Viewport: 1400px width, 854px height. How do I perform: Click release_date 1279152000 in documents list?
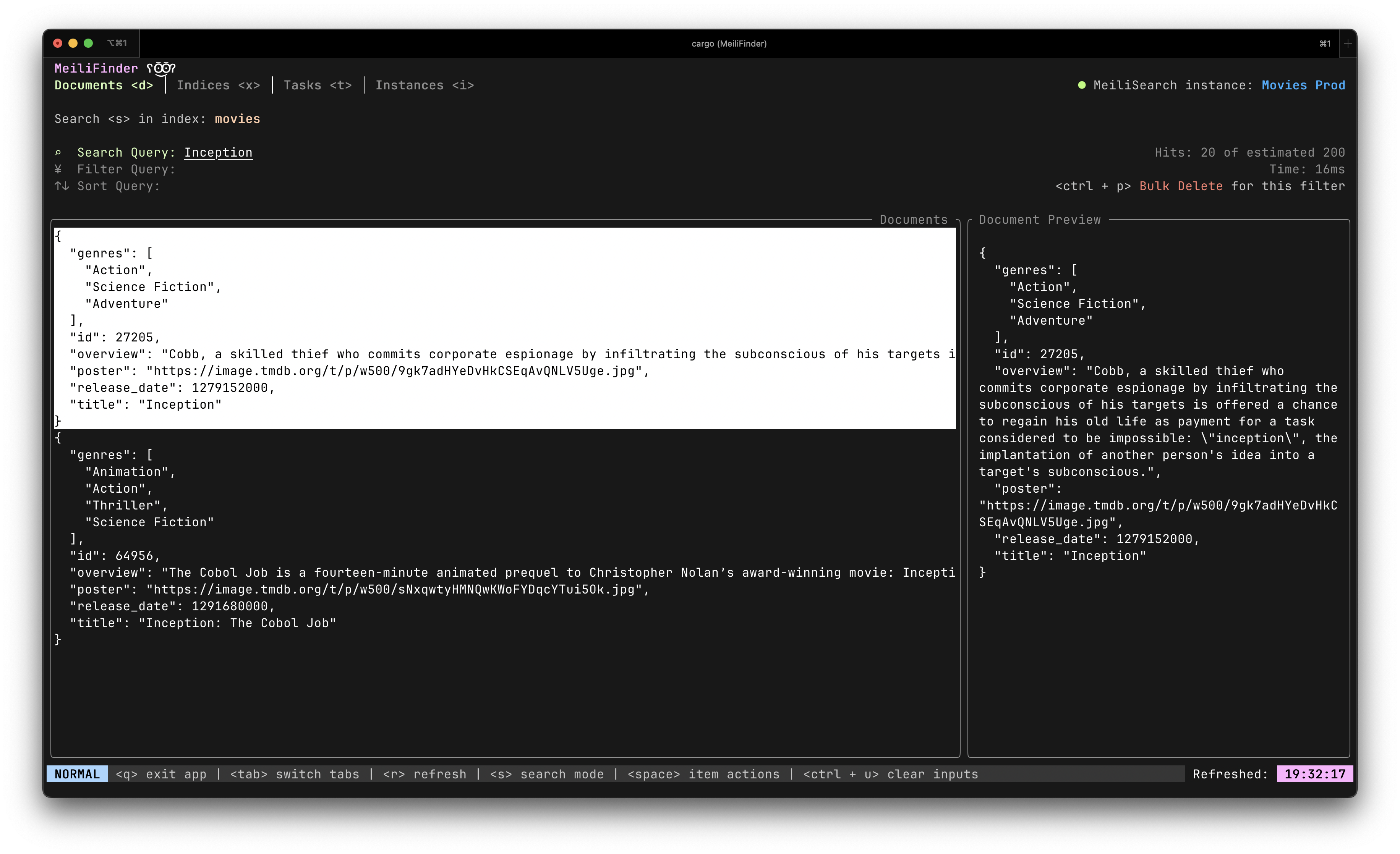[x=172, y=387]
